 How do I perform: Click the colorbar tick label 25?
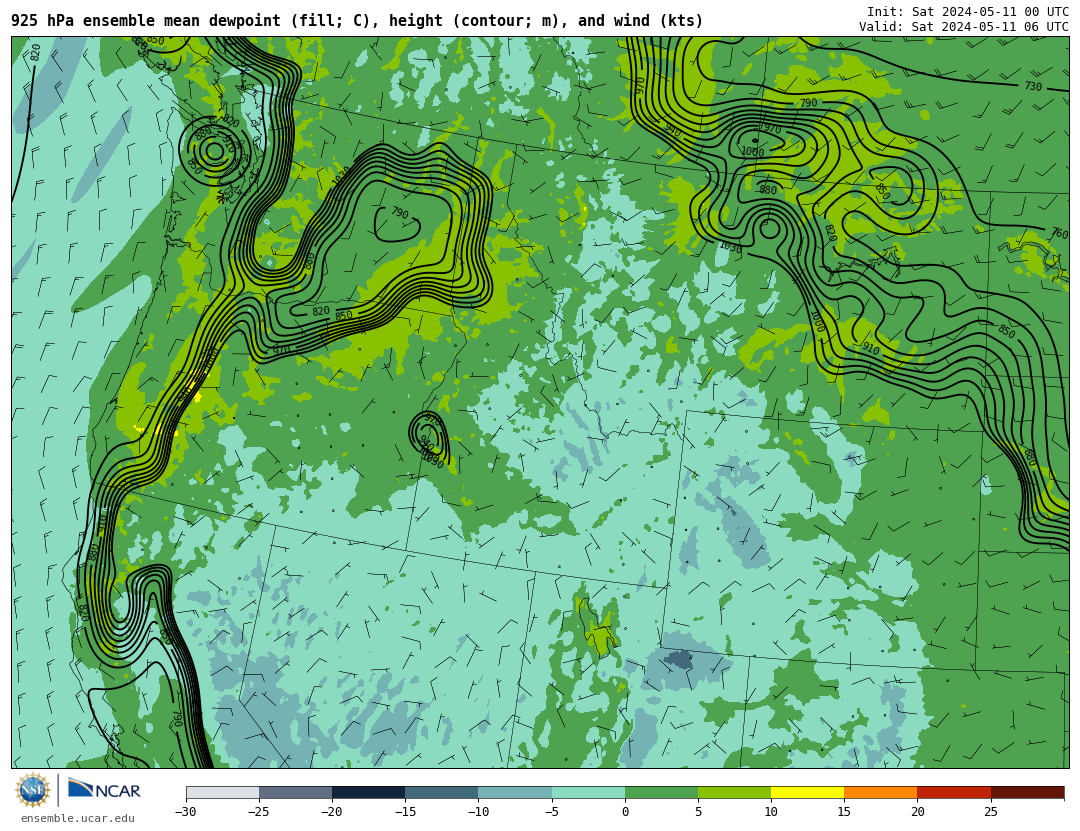990,812
